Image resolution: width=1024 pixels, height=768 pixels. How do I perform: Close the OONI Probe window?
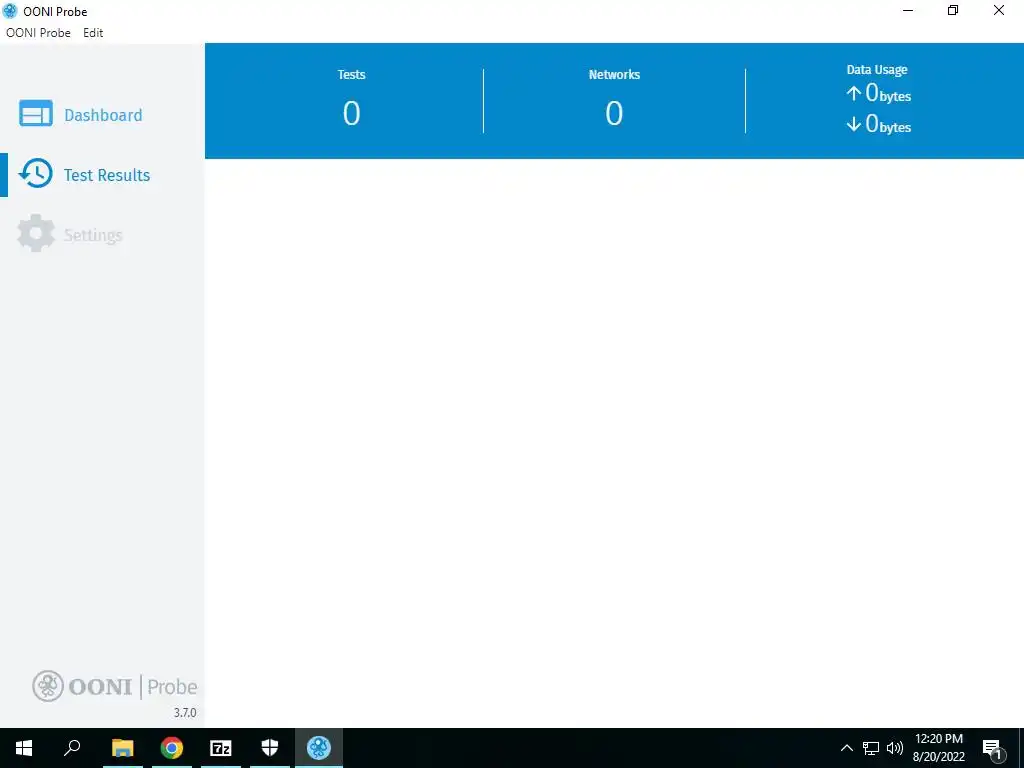[x=999, y=10]
